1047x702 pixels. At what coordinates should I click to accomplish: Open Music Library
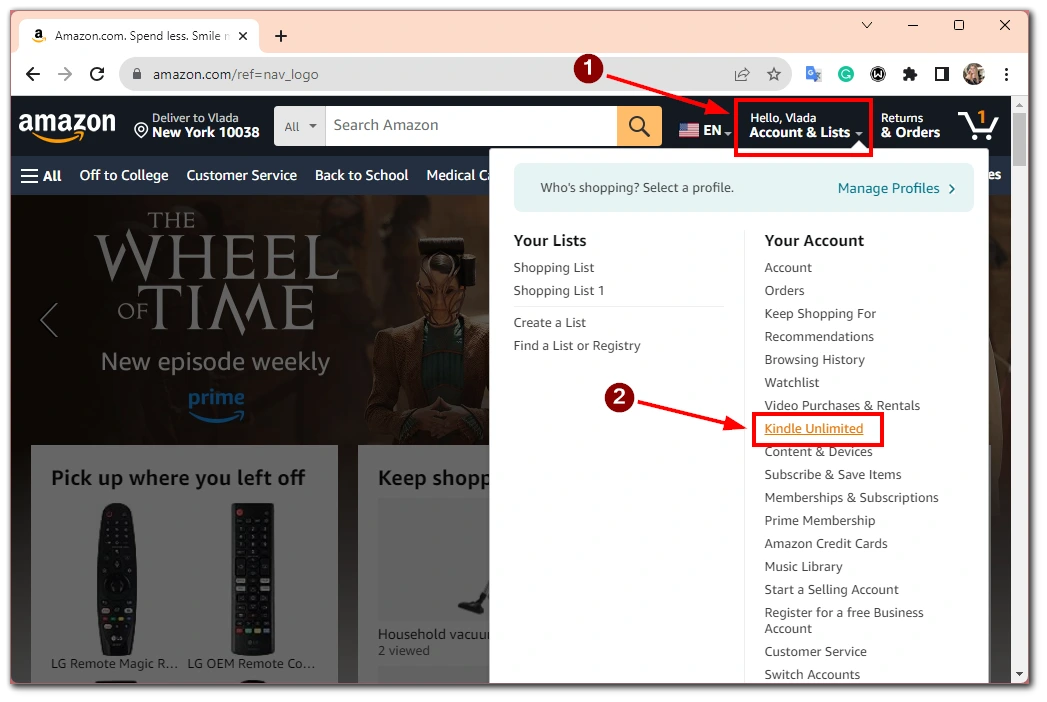[x=803, y=567]
